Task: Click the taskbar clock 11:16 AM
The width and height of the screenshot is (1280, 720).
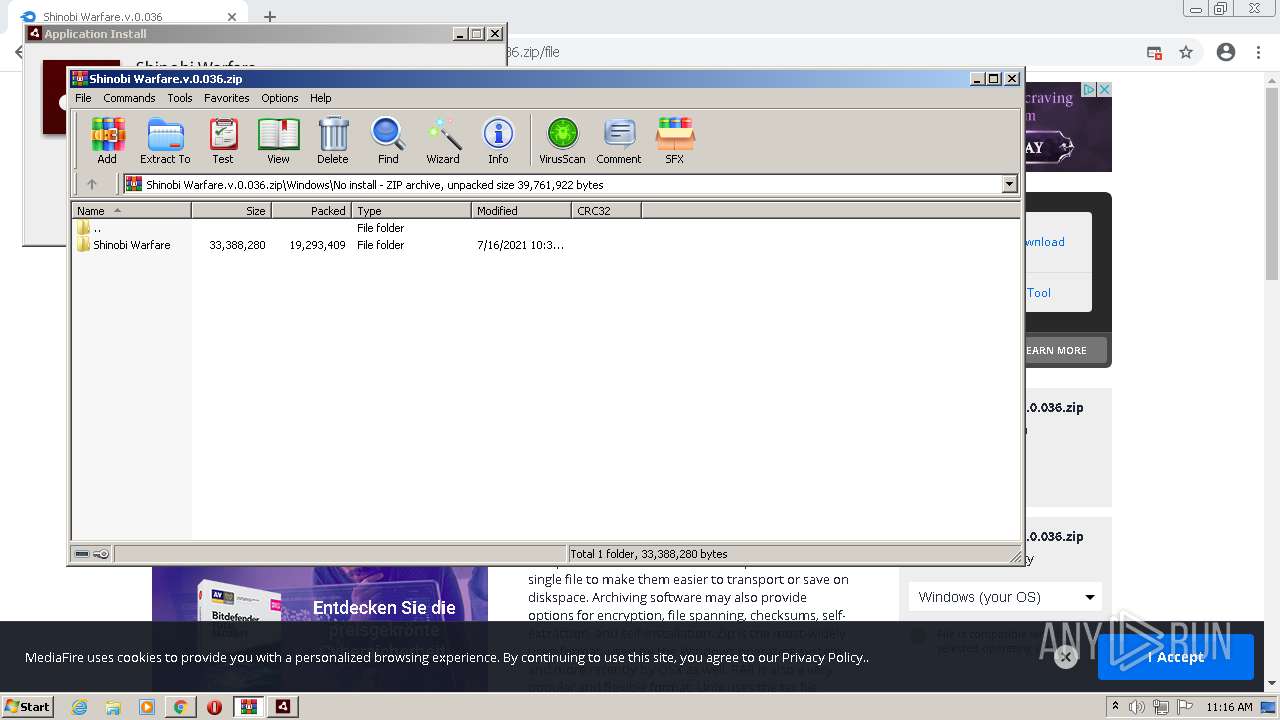Action: 1229,707
